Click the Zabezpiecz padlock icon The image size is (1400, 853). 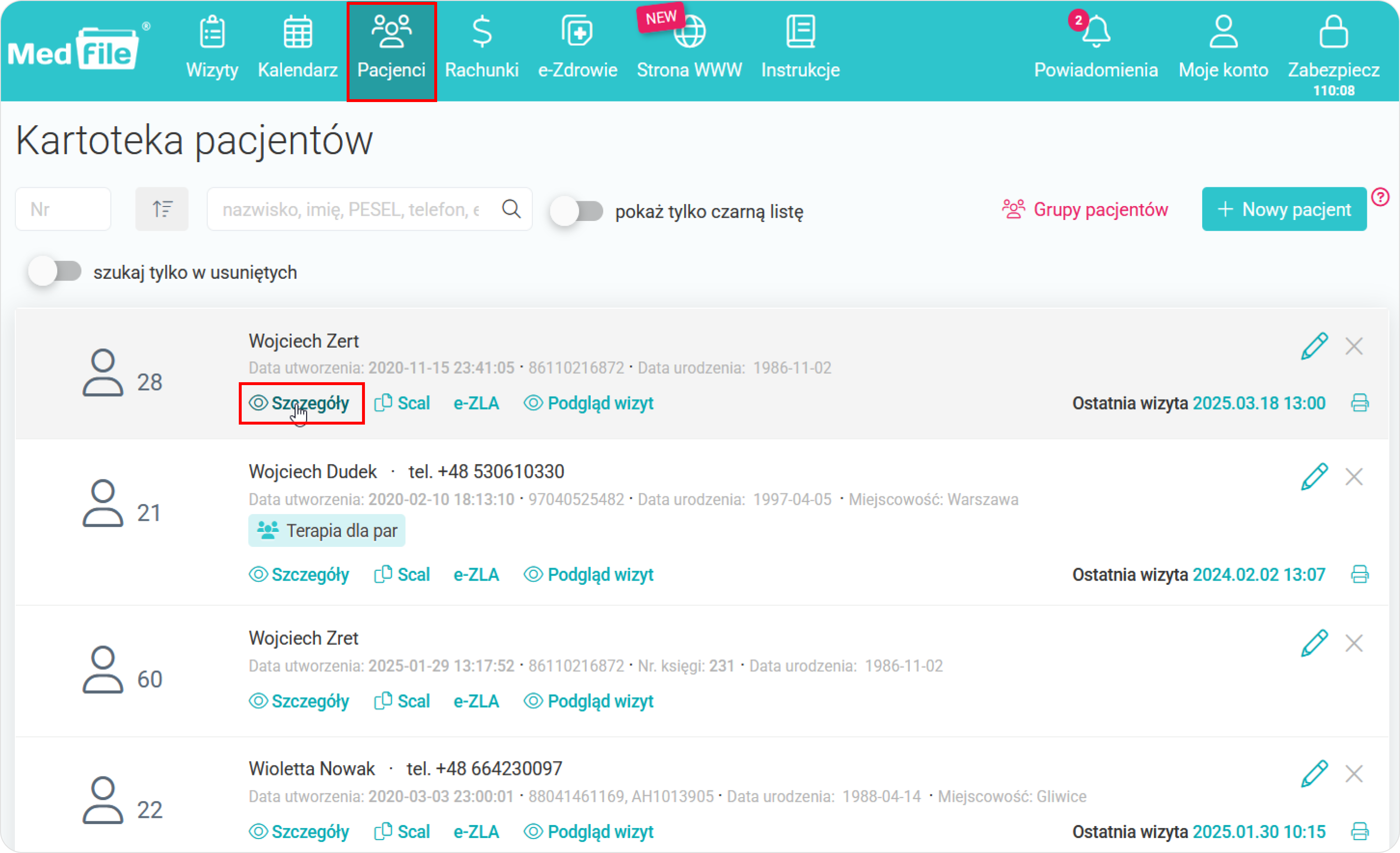1333,32
